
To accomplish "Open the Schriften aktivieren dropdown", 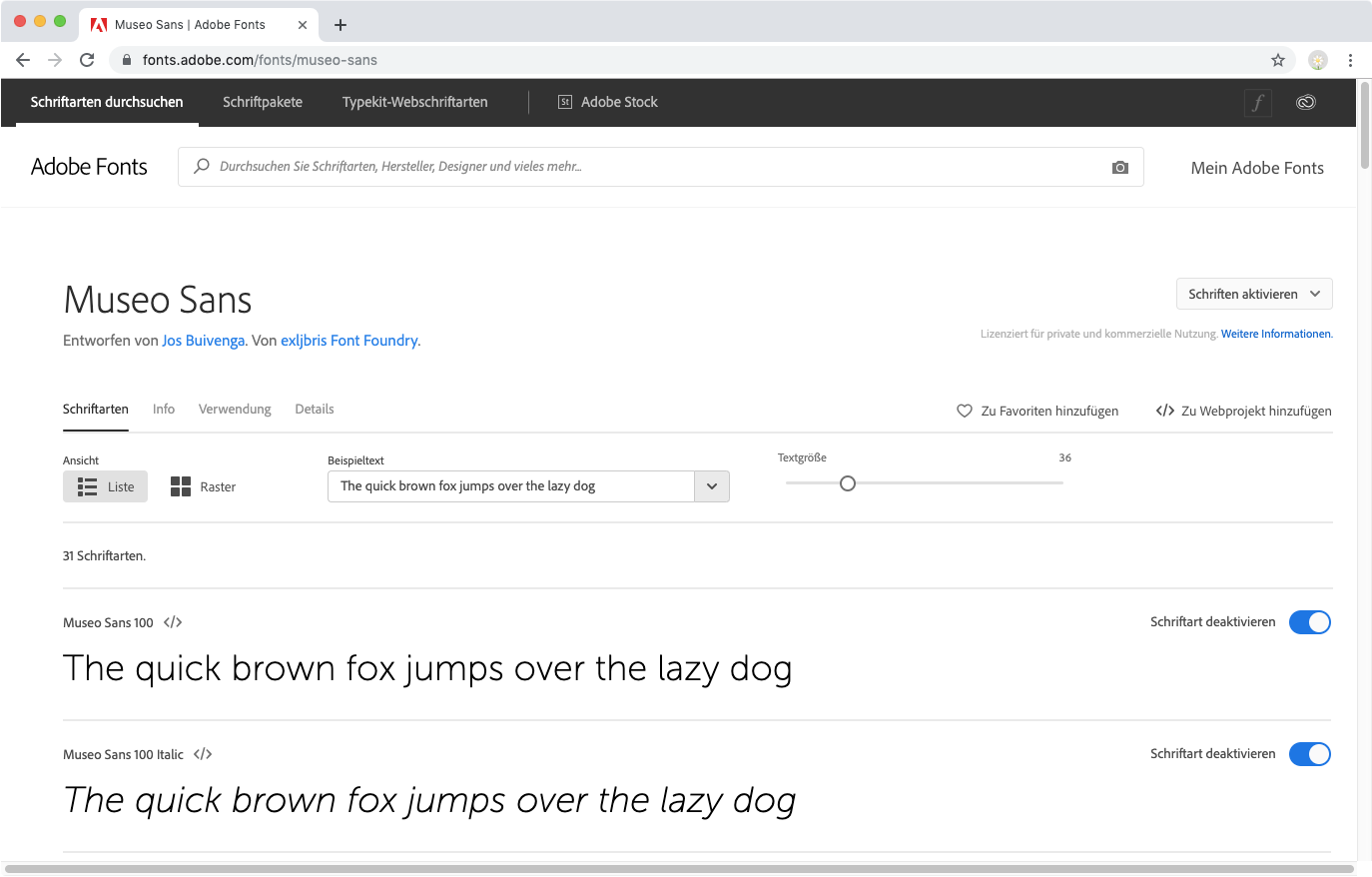I will (1254, 294).
